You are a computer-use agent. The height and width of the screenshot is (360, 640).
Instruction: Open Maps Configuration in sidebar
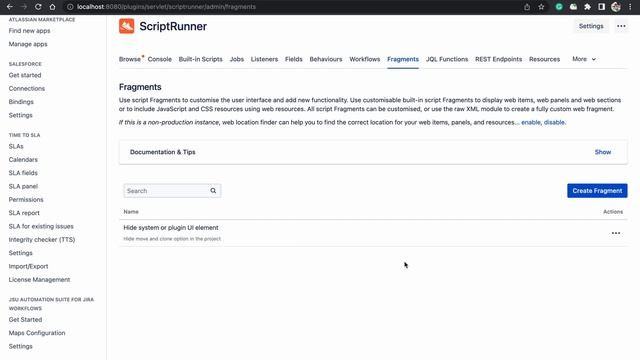[37, 333]
